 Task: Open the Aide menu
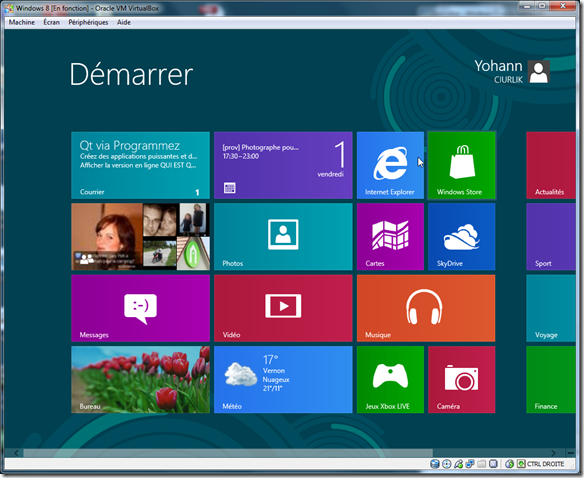(x=124, y=22)
